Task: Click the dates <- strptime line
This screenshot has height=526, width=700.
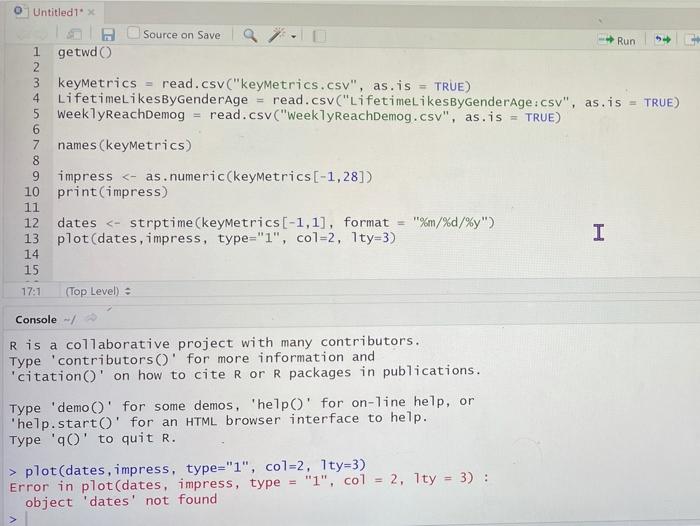Action: (276, 222)
